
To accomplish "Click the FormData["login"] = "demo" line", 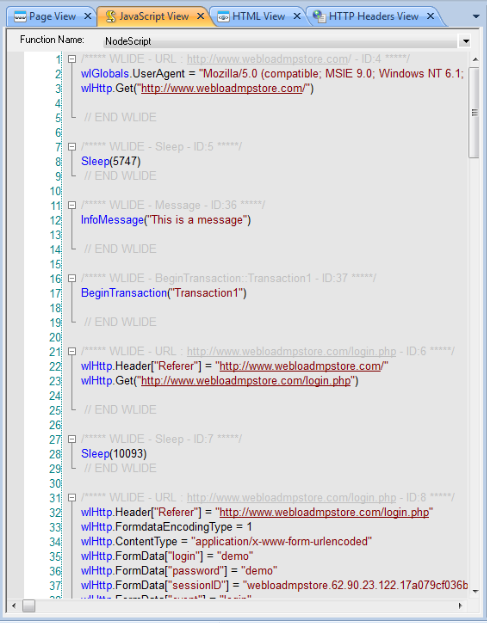I will click(167, 556).
